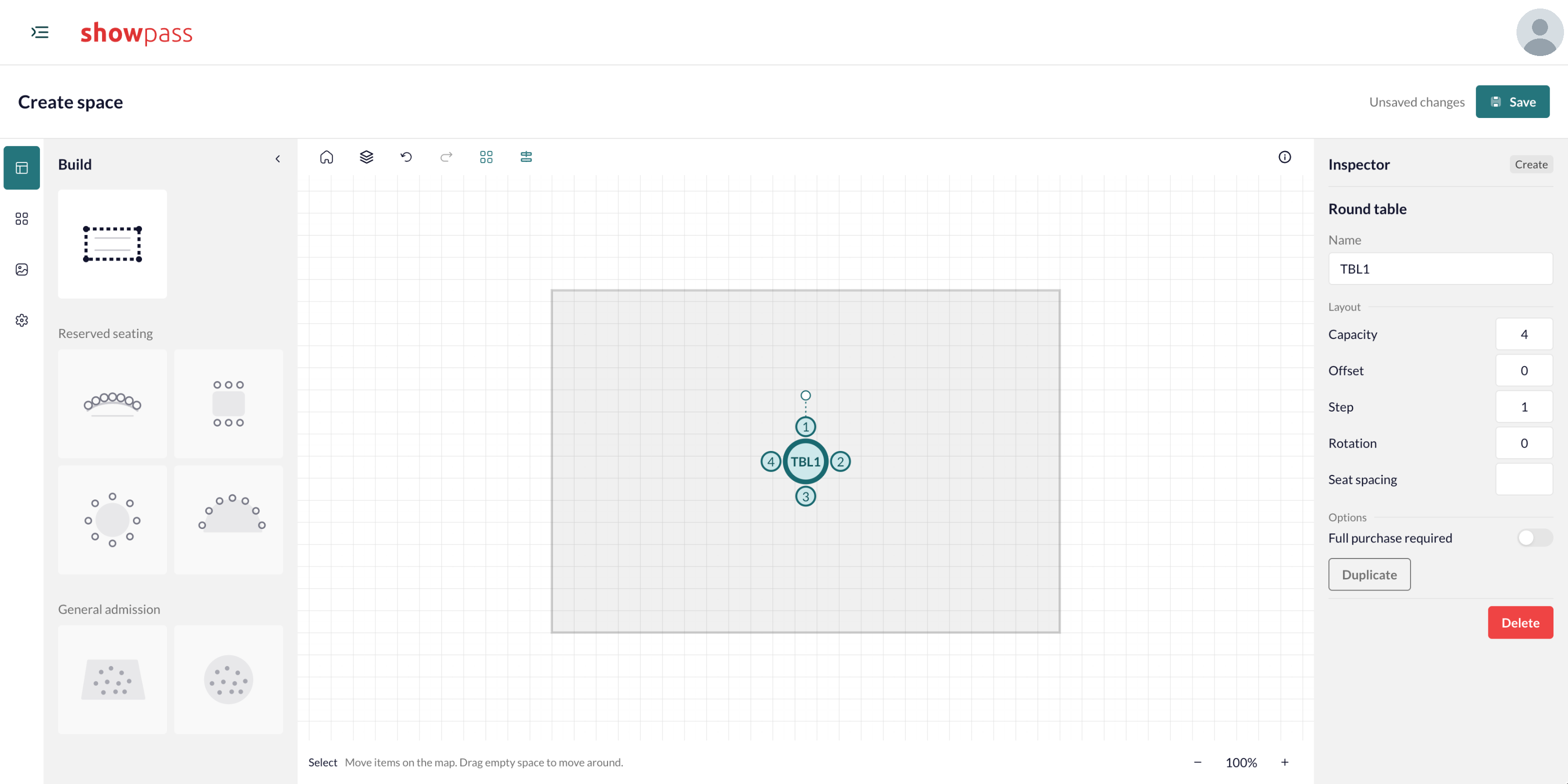This screenshot has height=784, width=1568.
Task: Edit the Offset value
Action: point(1523,370)
